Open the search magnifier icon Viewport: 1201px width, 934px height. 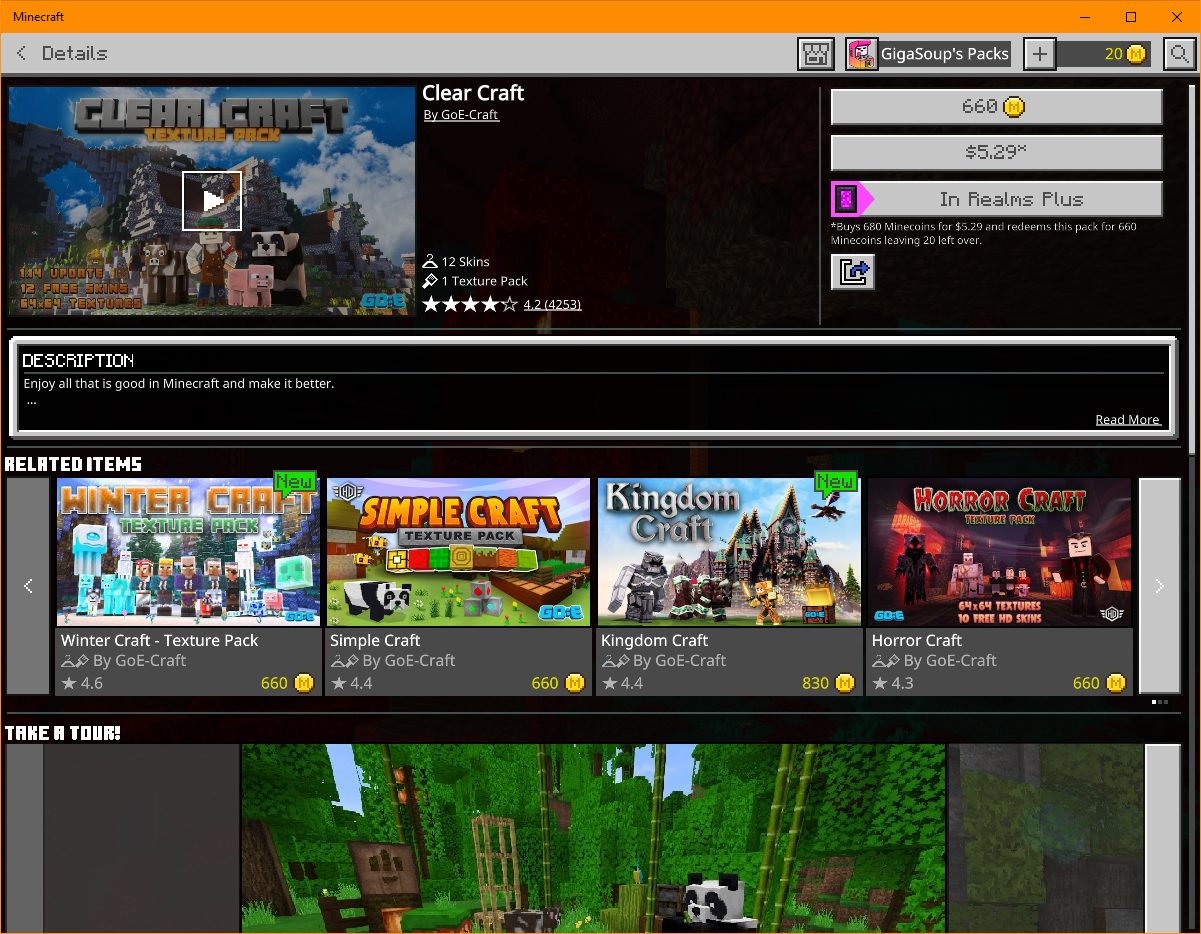pyautogui.click(x=1180, y=54)
